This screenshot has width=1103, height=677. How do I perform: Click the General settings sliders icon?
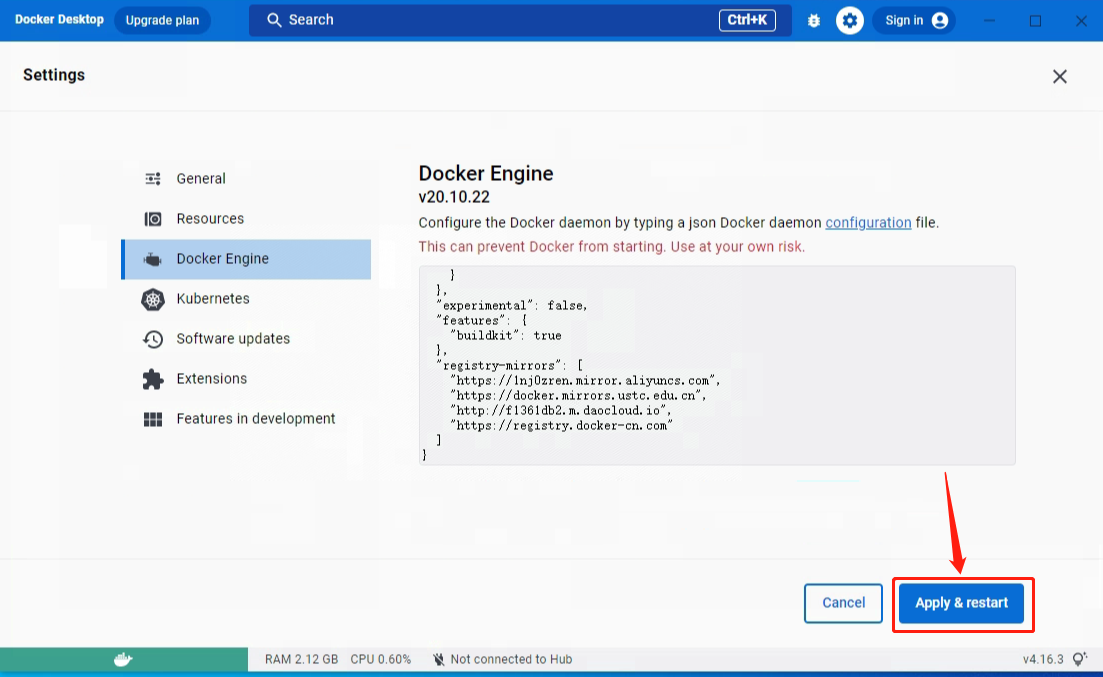[153, 179]
